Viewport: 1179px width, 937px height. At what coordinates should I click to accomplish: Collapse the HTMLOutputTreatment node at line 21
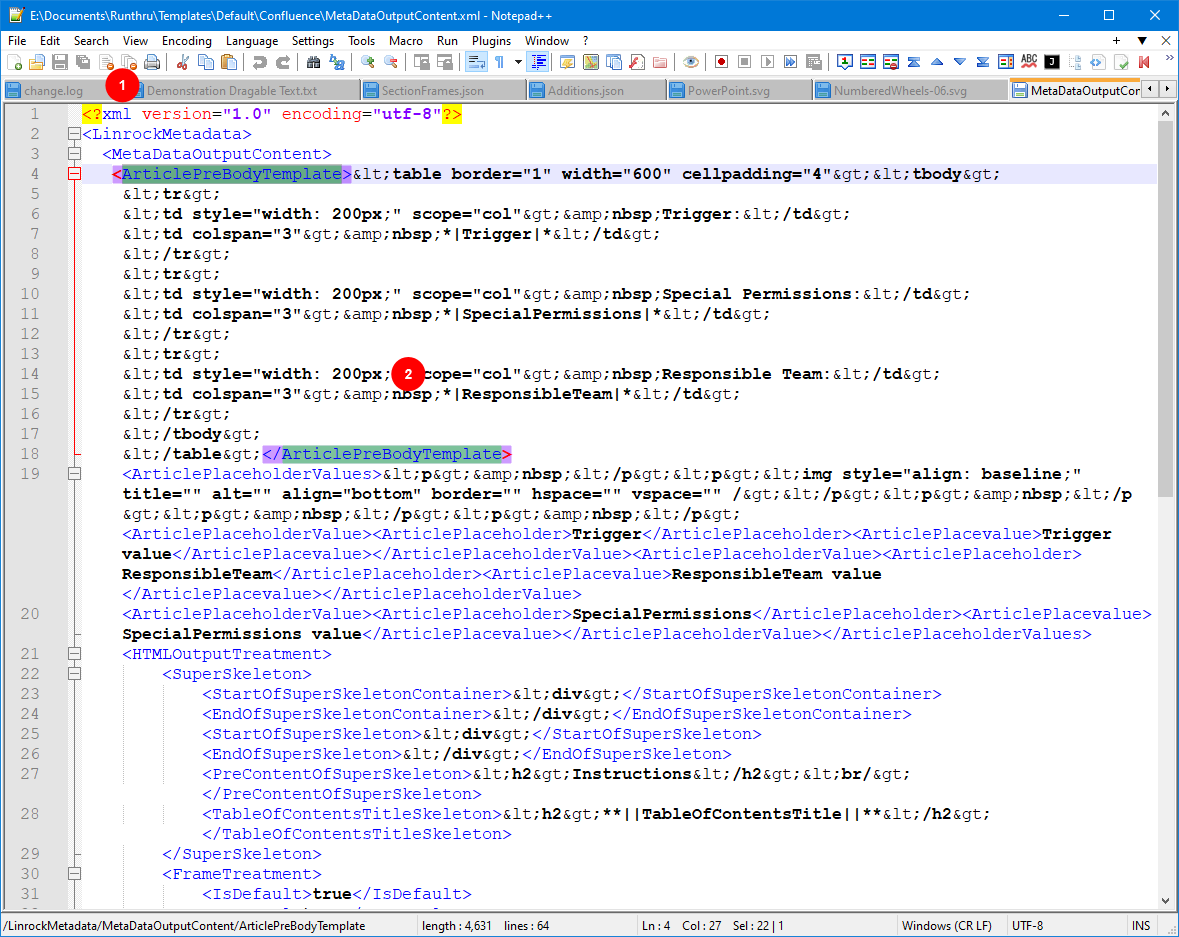73,654
